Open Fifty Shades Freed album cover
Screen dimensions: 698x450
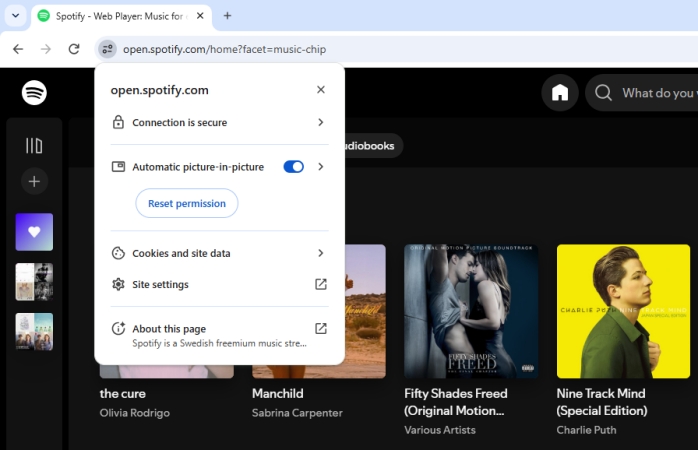pyautogui.click(x=471, y=311)
